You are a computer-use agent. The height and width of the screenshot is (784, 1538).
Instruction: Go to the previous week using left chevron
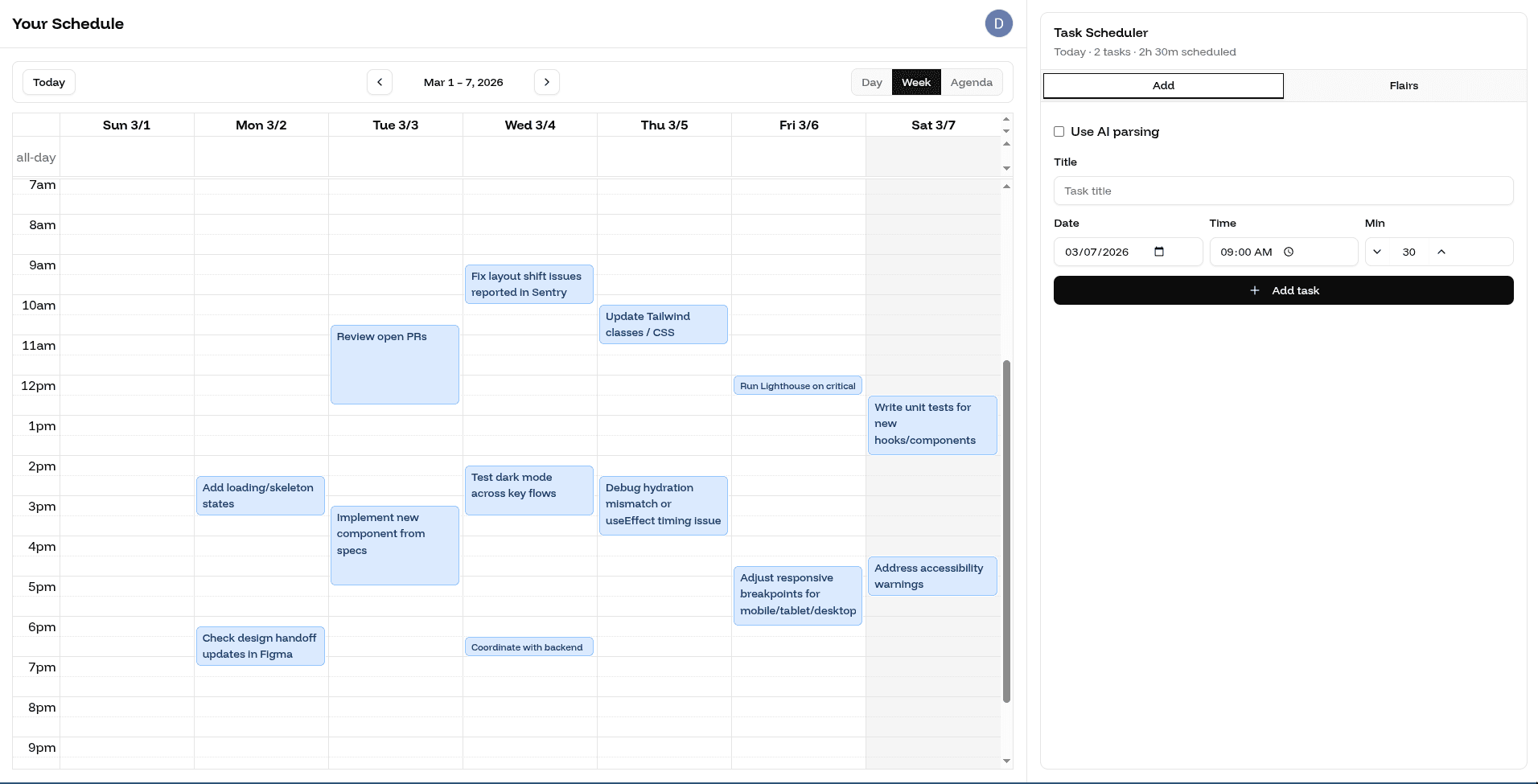click(x=380, y=82)
